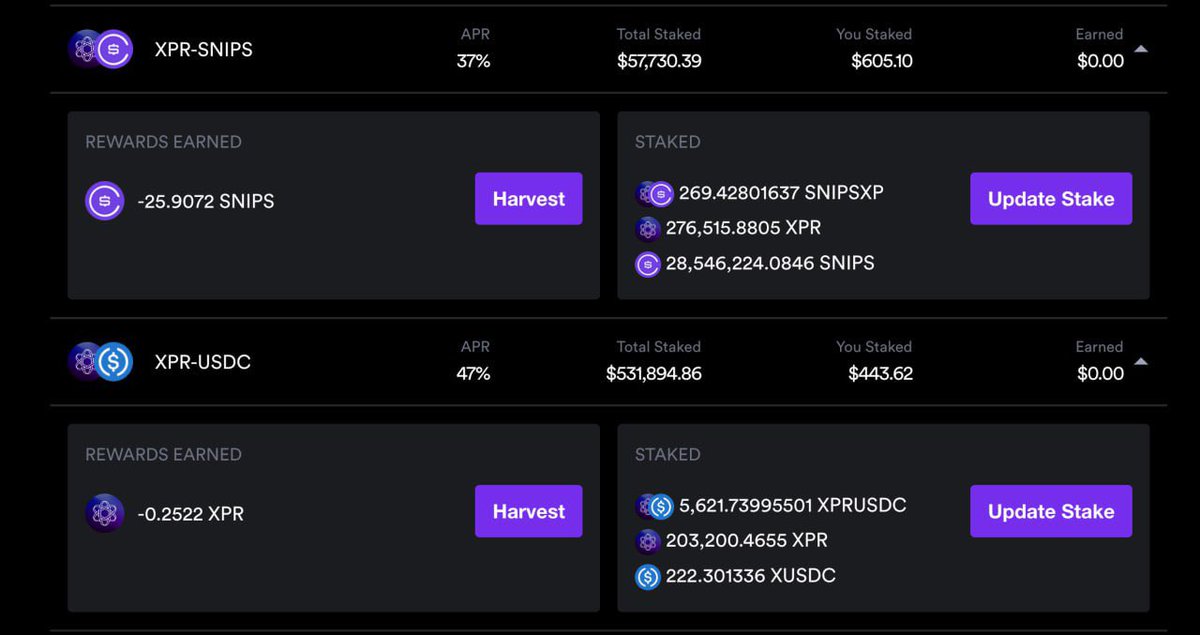The width and height of the screenshot is (1200, 635).
Task: Click the SNIPS icon beside 28,546,224.0846
Action: coord(648,265)
